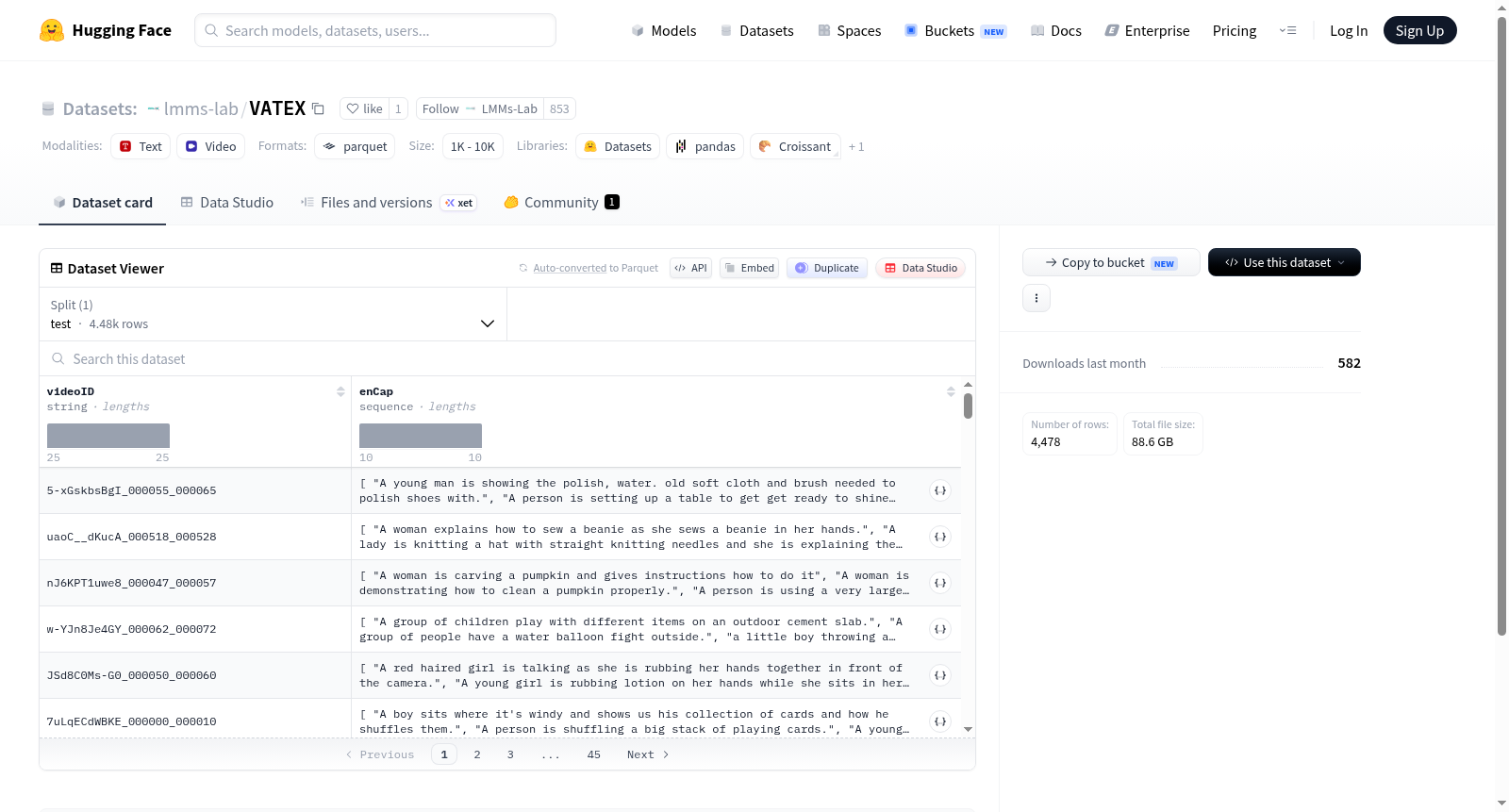Switch to Data Studio tab
This screenshot has height=812, width=1509.
226,202
